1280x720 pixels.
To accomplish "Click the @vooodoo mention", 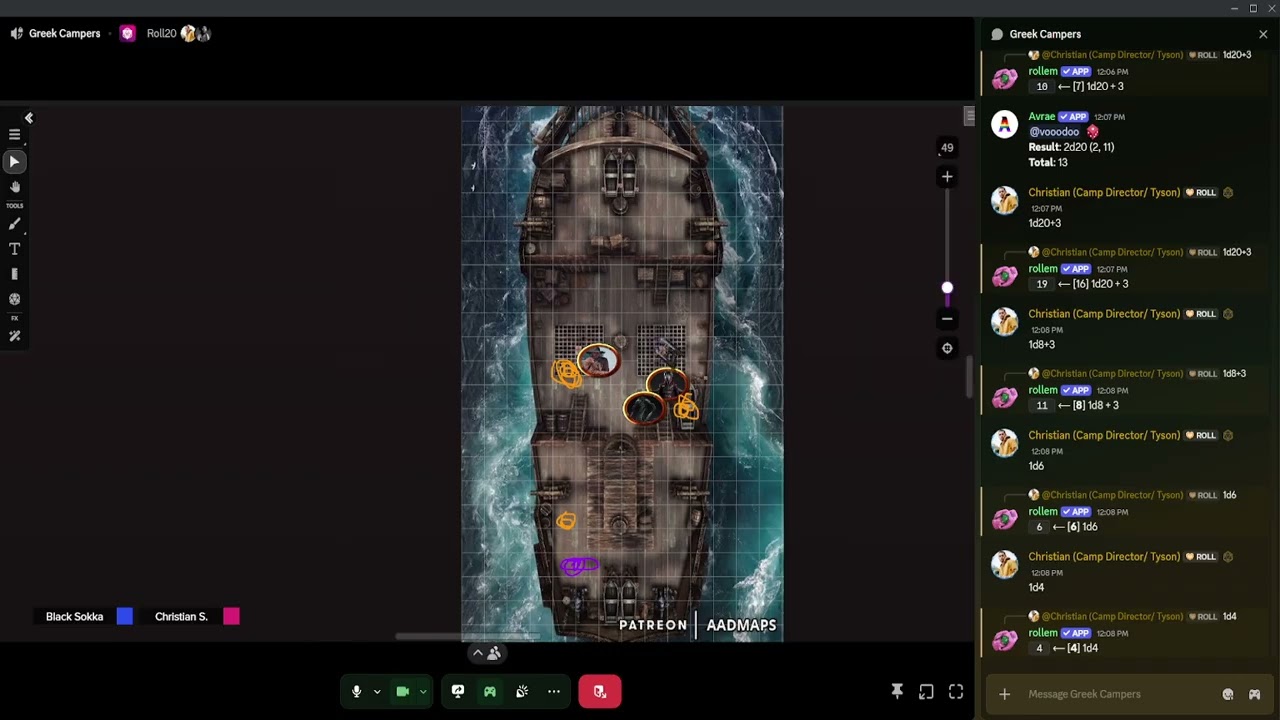I will 1054,132.
